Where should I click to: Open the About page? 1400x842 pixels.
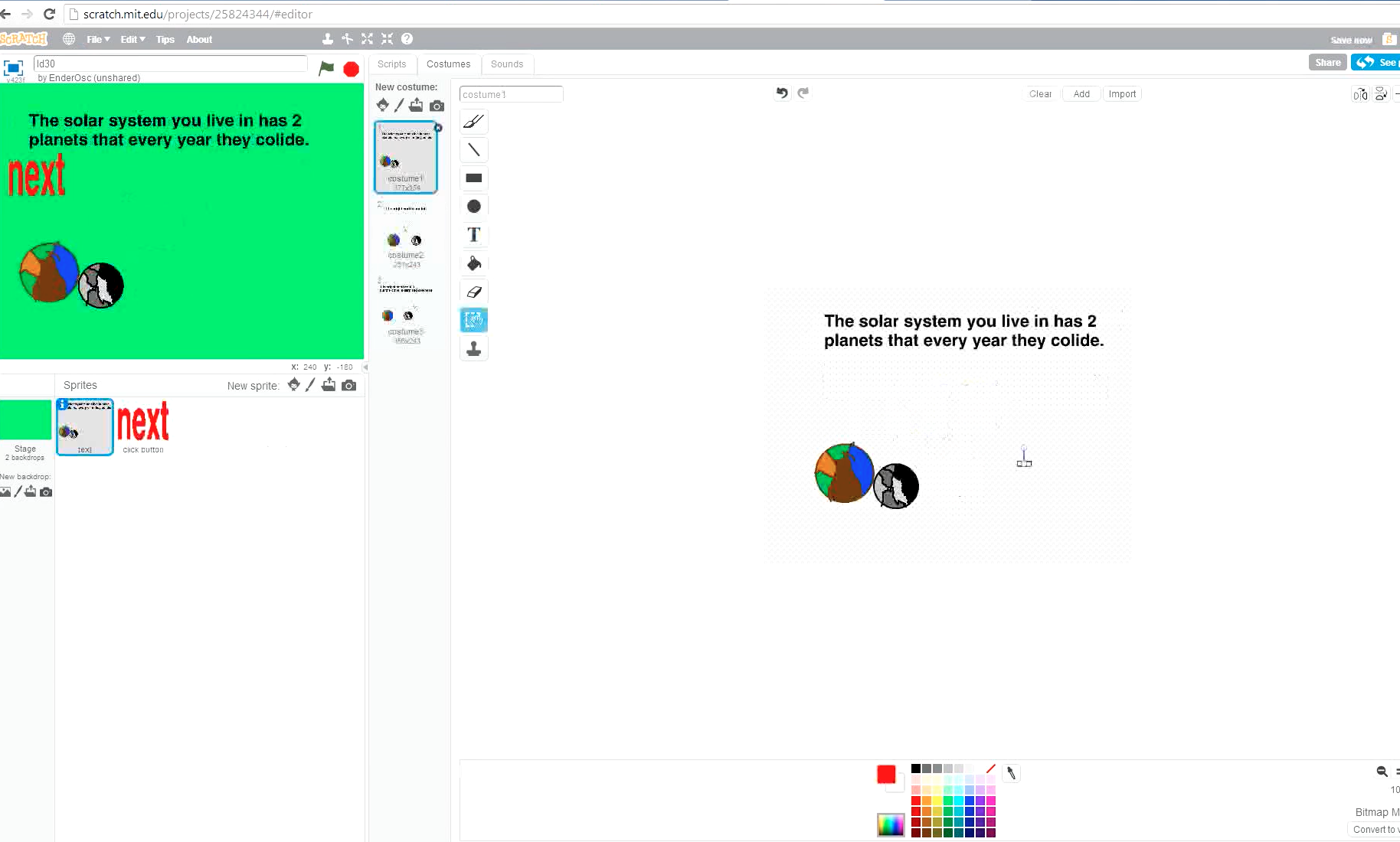(199, 40)
